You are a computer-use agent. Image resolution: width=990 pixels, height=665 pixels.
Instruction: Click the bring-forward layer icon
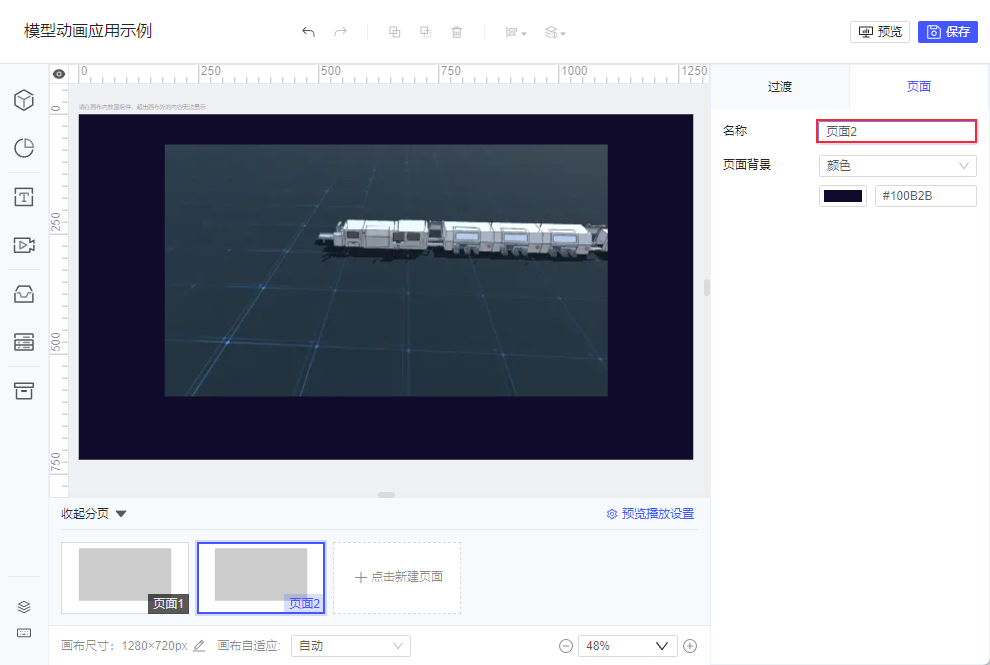coord(395,32)
